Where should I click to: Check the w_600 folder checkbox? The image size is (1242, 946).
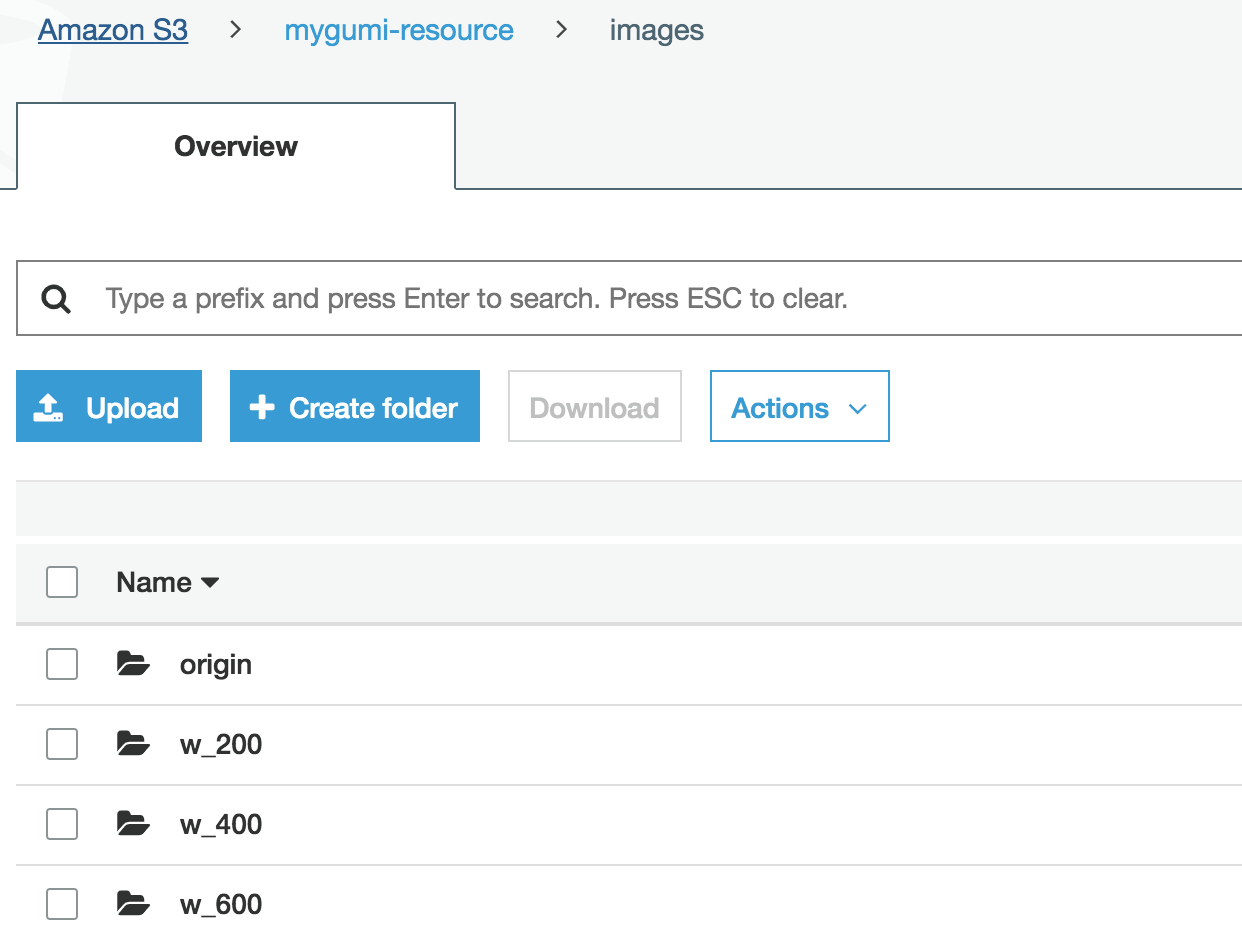(x=62, y=904)
